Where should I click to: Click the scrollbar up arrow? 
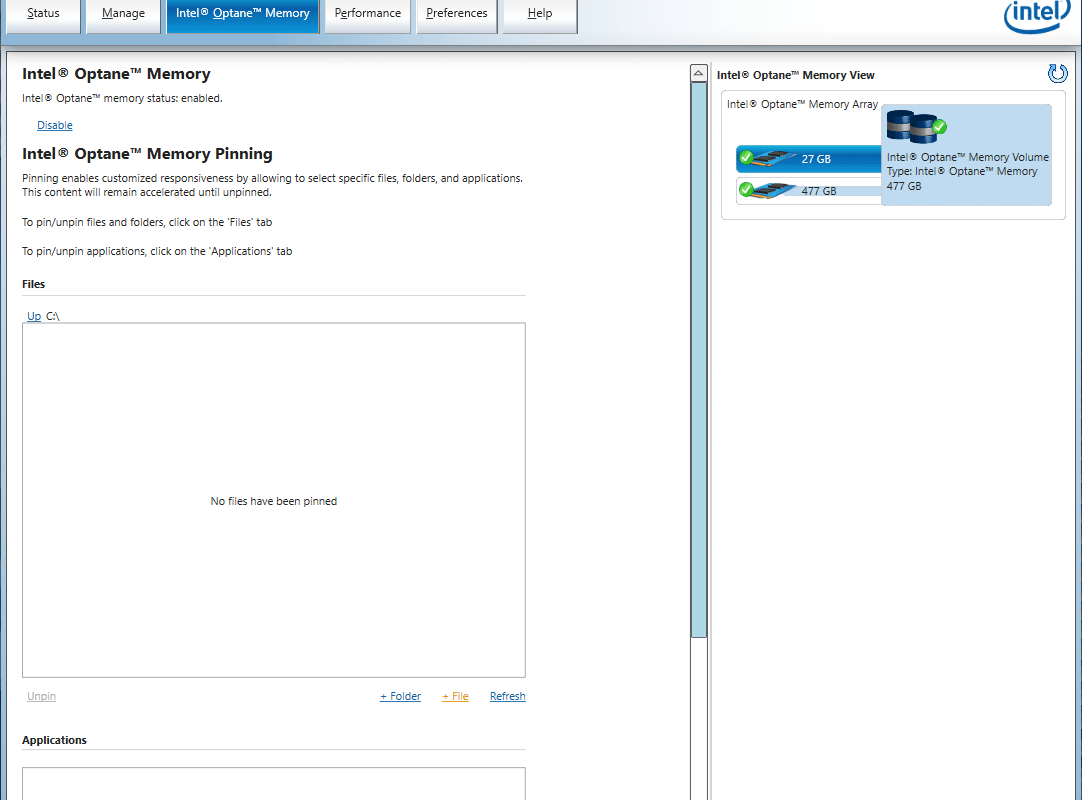pyautogui.click(x=698, y=73)
